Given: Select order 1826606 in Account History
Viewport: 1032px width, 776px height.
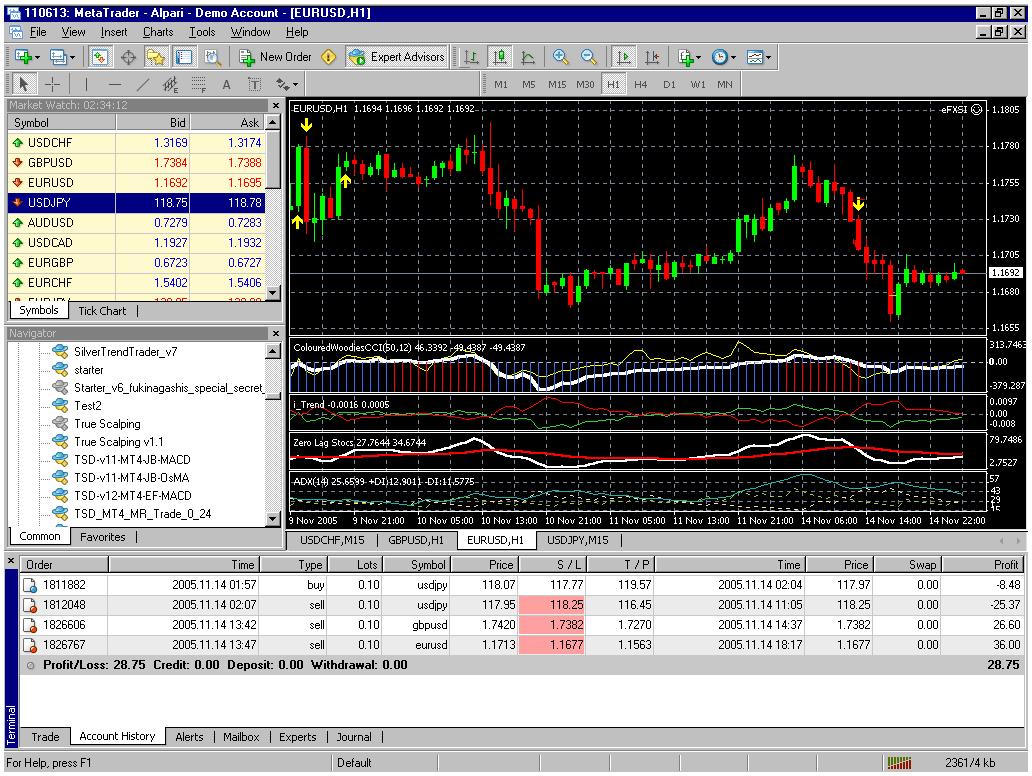Looking at the screenshot, I should point(522,625).
